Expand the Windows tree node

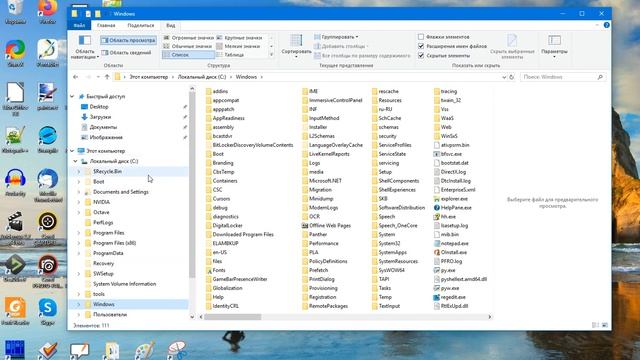(79, 304)
